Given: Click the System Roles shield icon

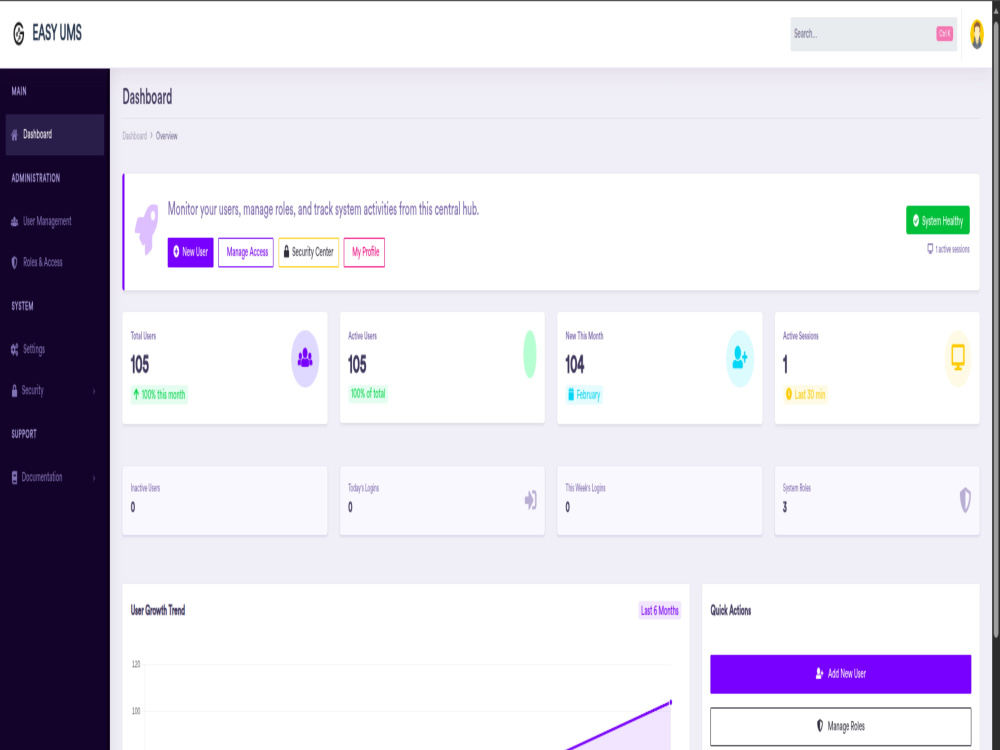Looking at the screenshot, I should point(965,500).
